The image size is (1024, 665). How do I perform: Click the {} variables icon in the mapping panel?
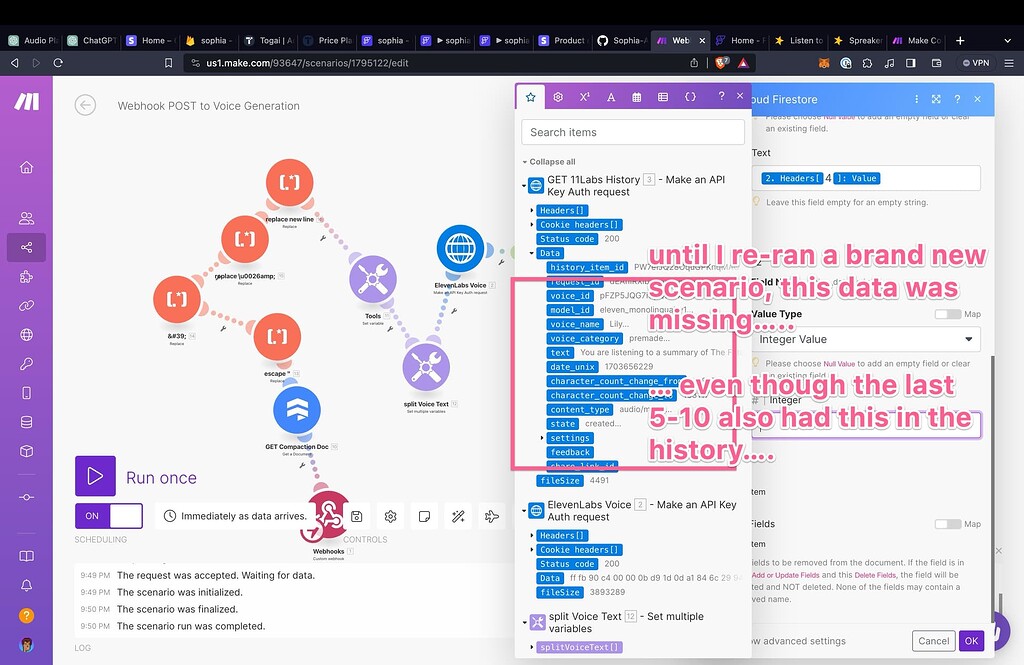(x=690, y=97)
